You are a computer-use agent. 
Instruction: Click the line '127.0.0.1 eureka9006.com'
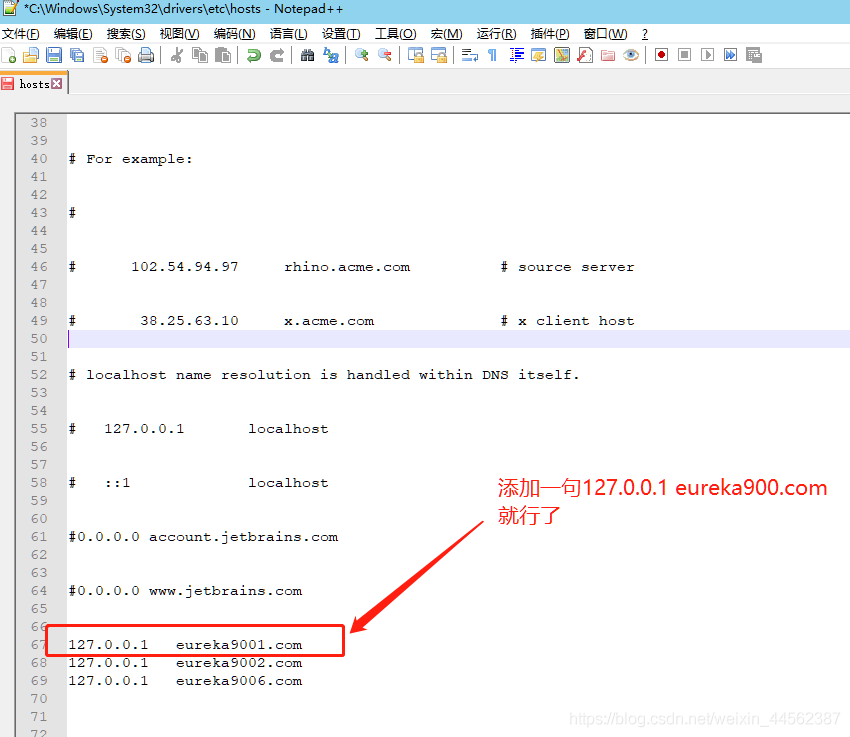tap(185, 681)
